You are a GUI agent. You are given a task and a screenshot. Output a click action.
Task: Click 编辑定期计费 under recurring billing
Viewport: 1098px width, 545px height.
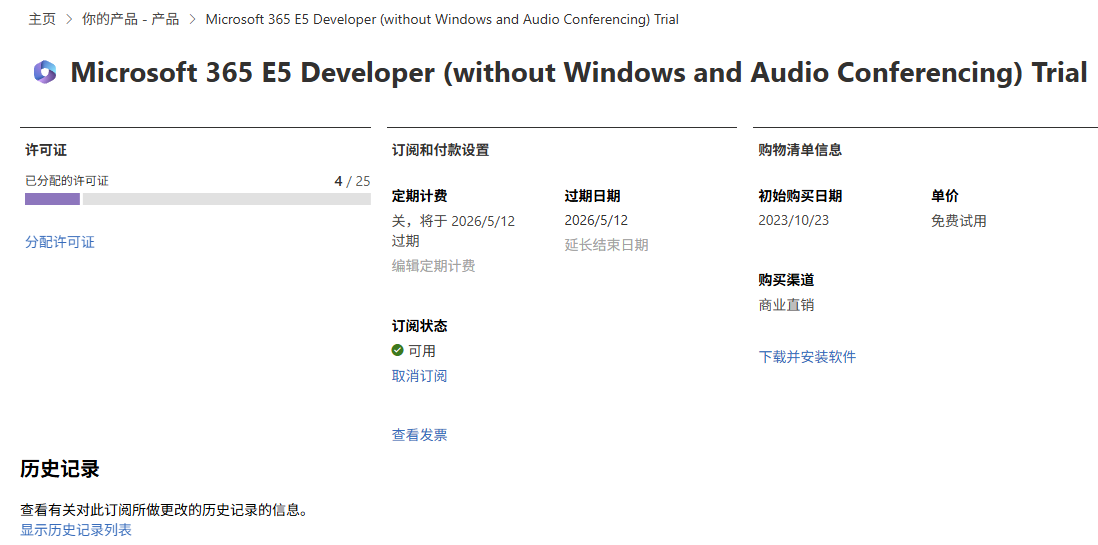coord(433,266)
